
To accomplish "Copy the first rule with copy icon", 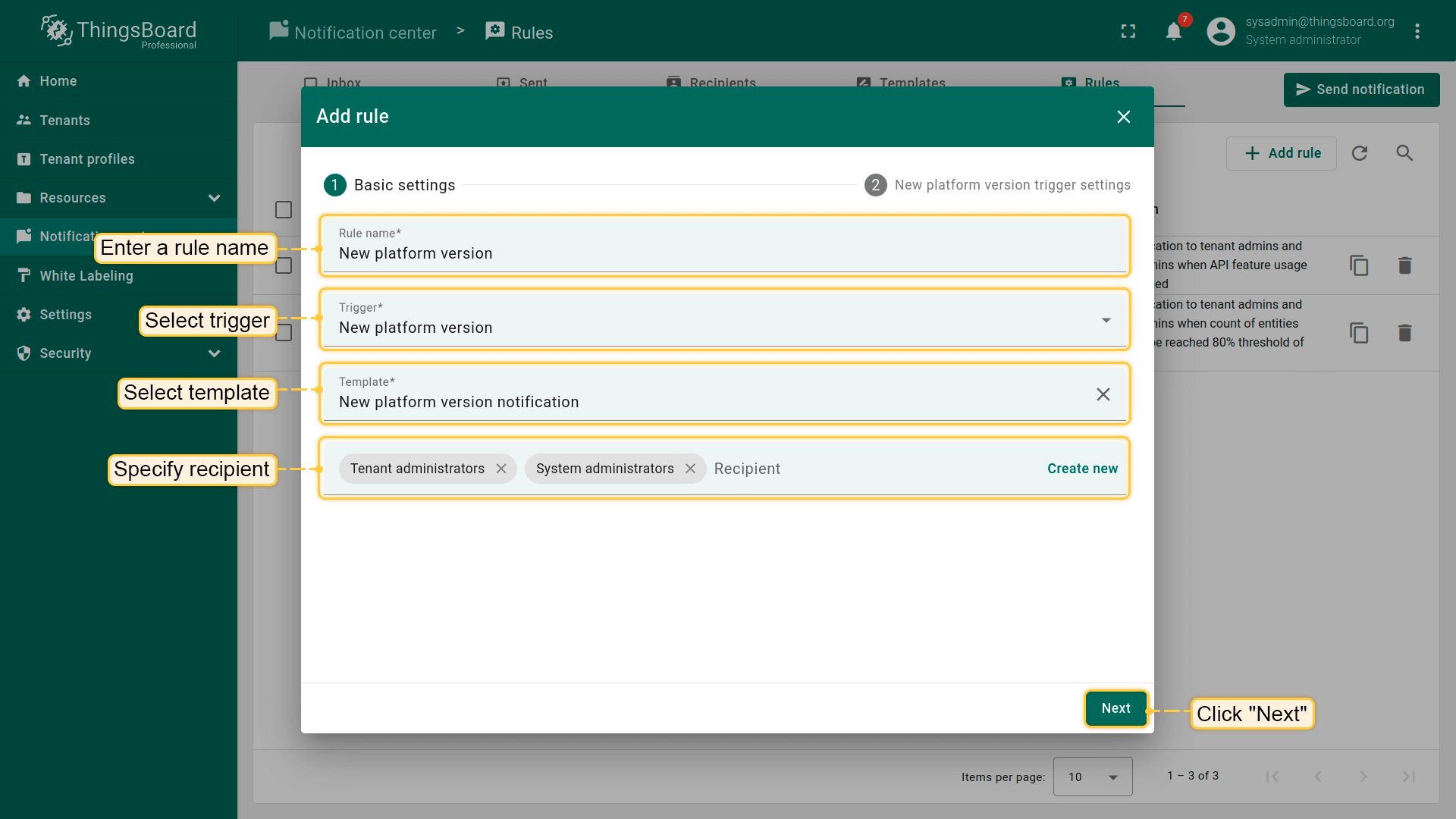I will click(x=1359, y=265).
